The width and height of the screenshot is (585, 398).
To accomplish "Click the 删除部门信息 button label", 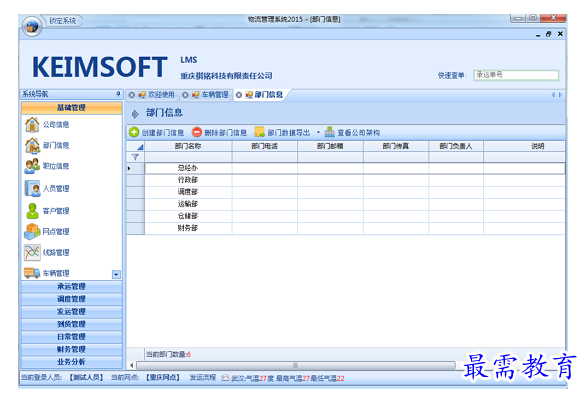I will click(226, 132).
